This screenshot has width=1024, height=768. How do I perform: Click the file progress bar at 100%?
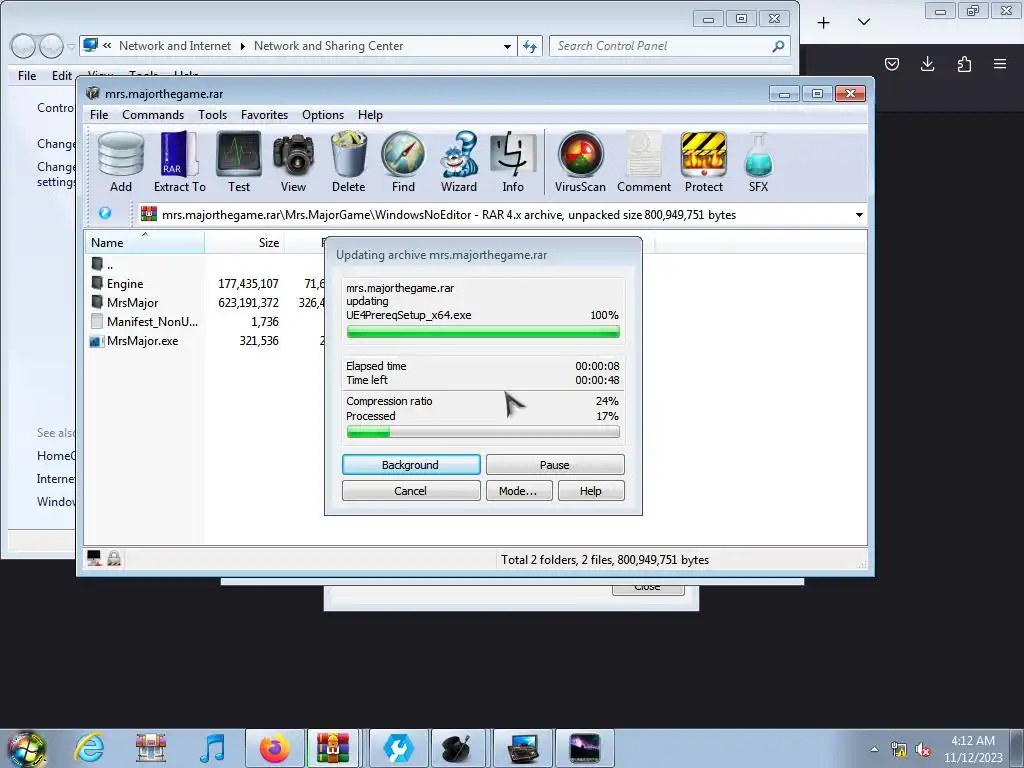coord(483,332)
